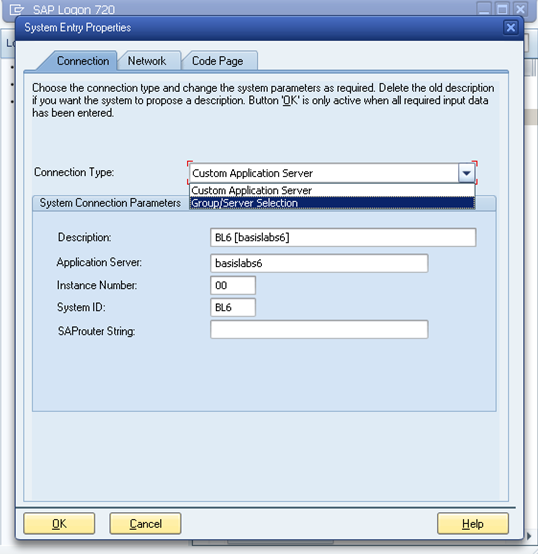The width and height of the screenshot is (538, 554).
Task: Click the System Connection Parameters header
Action: 110,203
